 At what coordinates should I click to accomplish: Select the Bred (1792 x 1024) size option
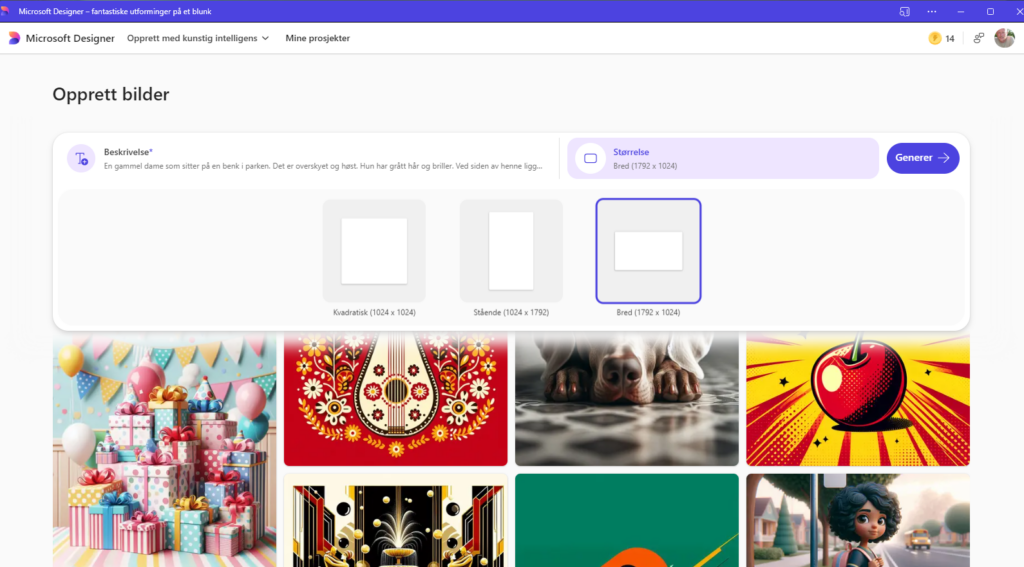click(648, 251)
